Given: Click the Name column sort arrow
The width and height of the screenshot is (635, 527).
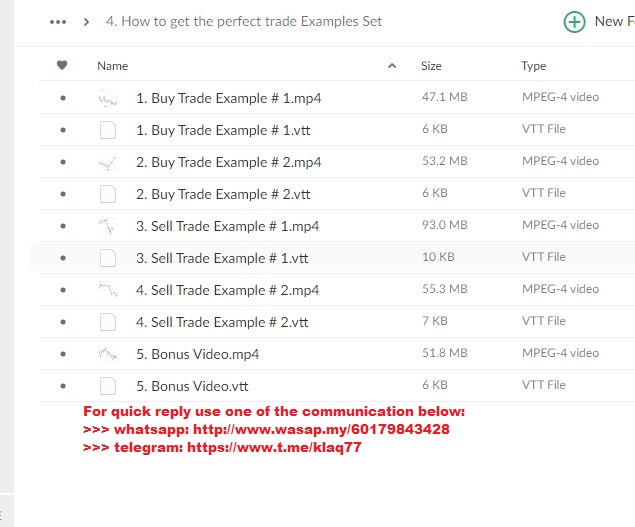Looking at the screenshot, I should pyautogui.click(x=392, y=66).
